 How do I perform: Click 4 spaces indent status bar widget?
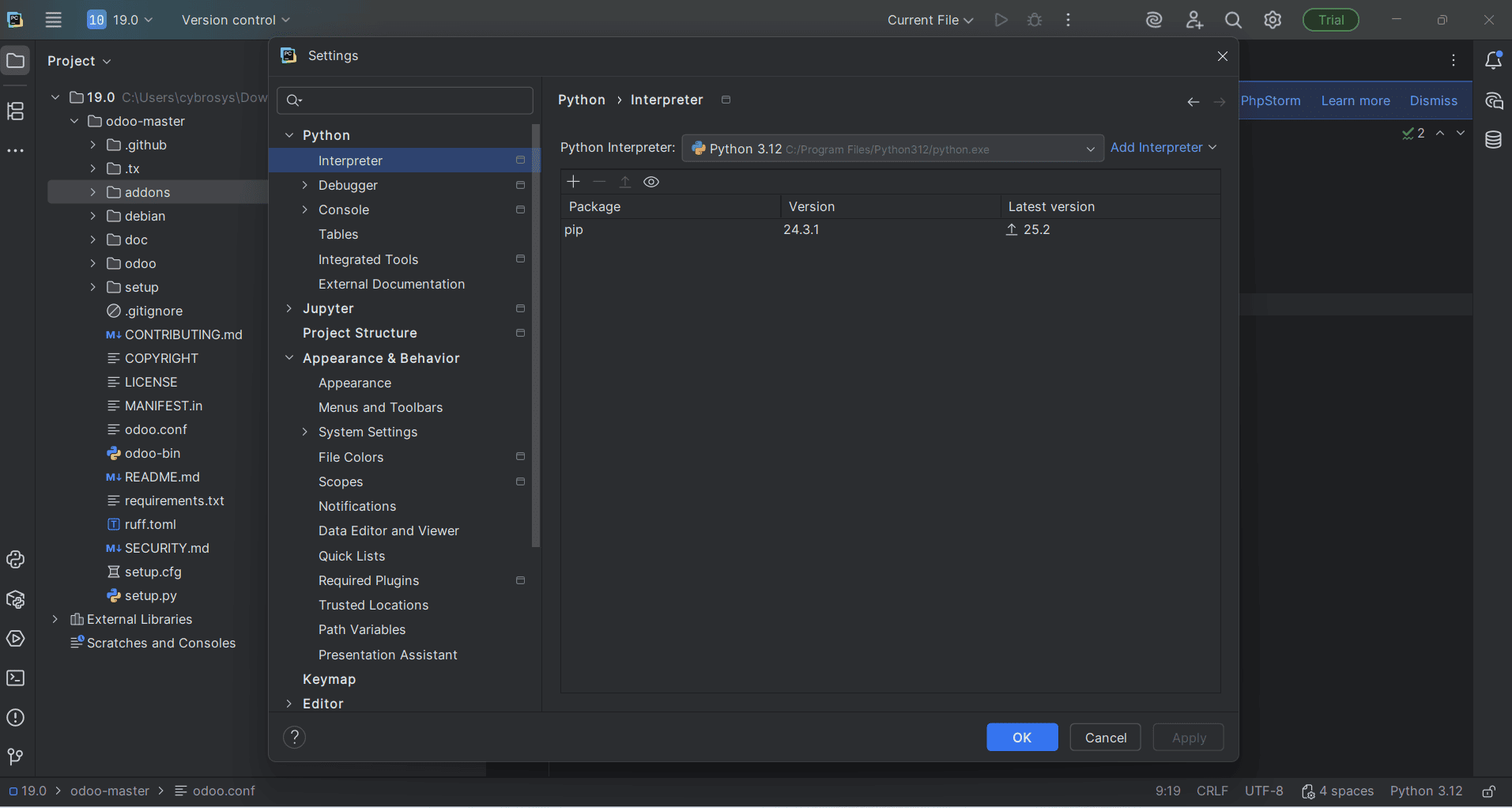[x=1337, y=791]
